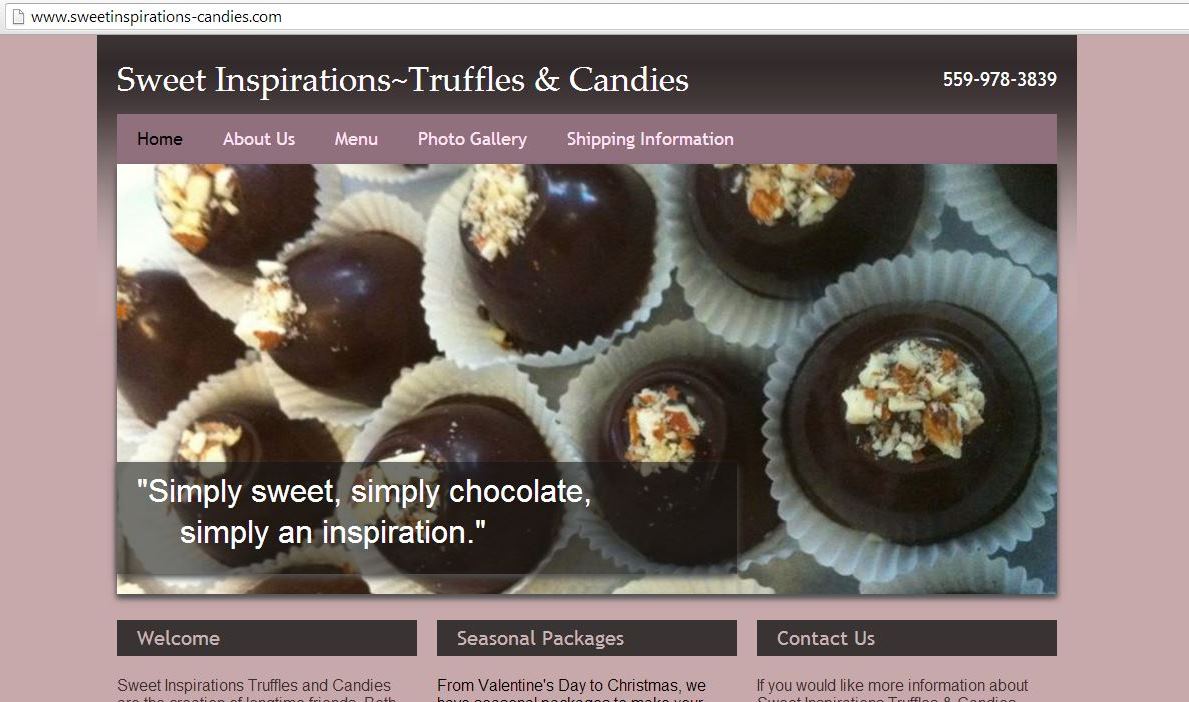Select the website URL in address bar

(156, 17)
